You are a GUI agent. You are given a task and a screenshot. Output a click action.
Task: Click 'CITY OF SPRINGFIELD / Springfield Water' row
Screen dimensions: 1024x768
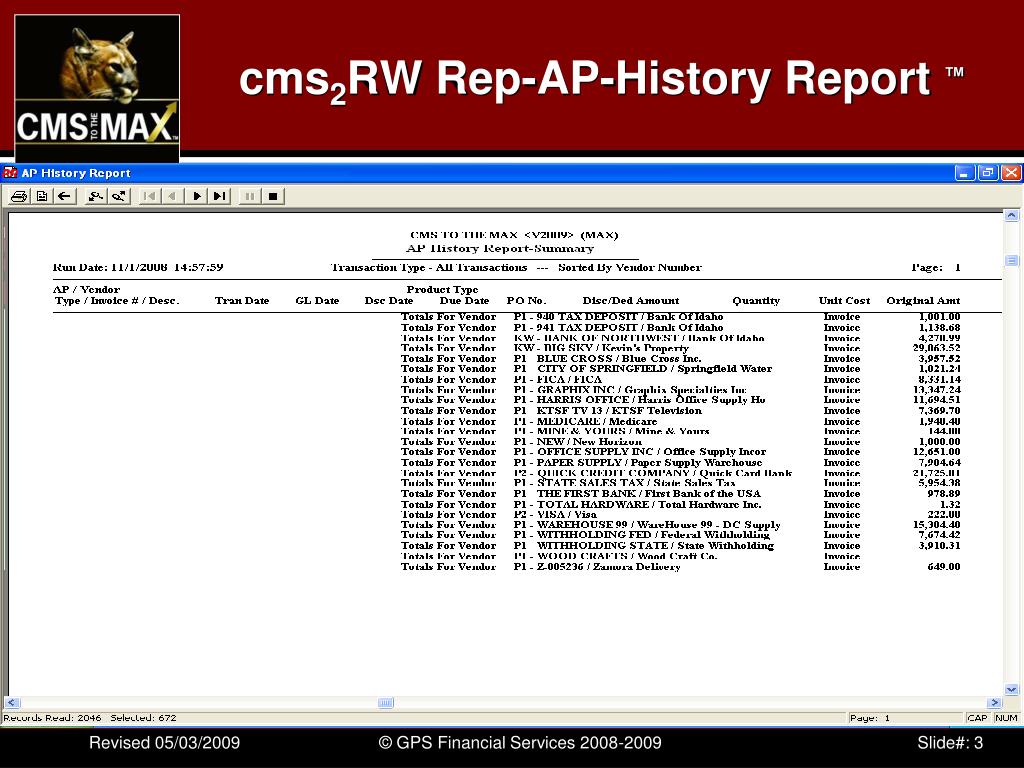[680, 368]
